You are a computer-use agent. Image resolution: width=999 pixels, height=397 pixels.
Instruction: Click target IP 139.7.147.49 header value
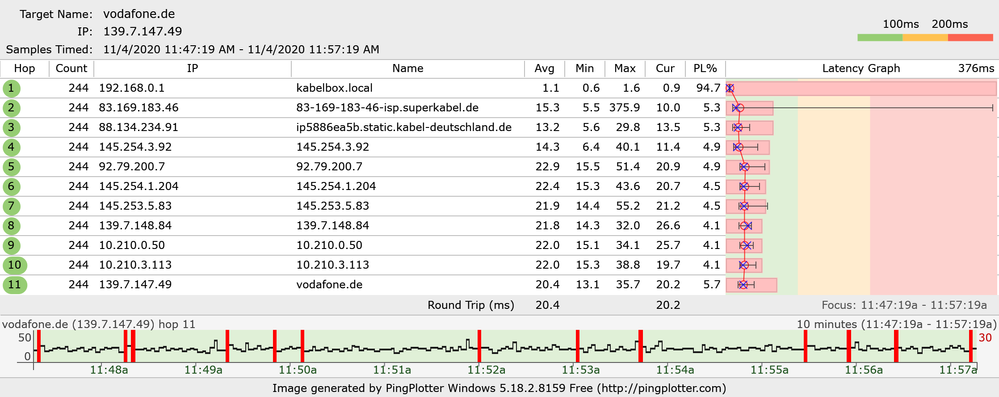(x=143, y=31)
